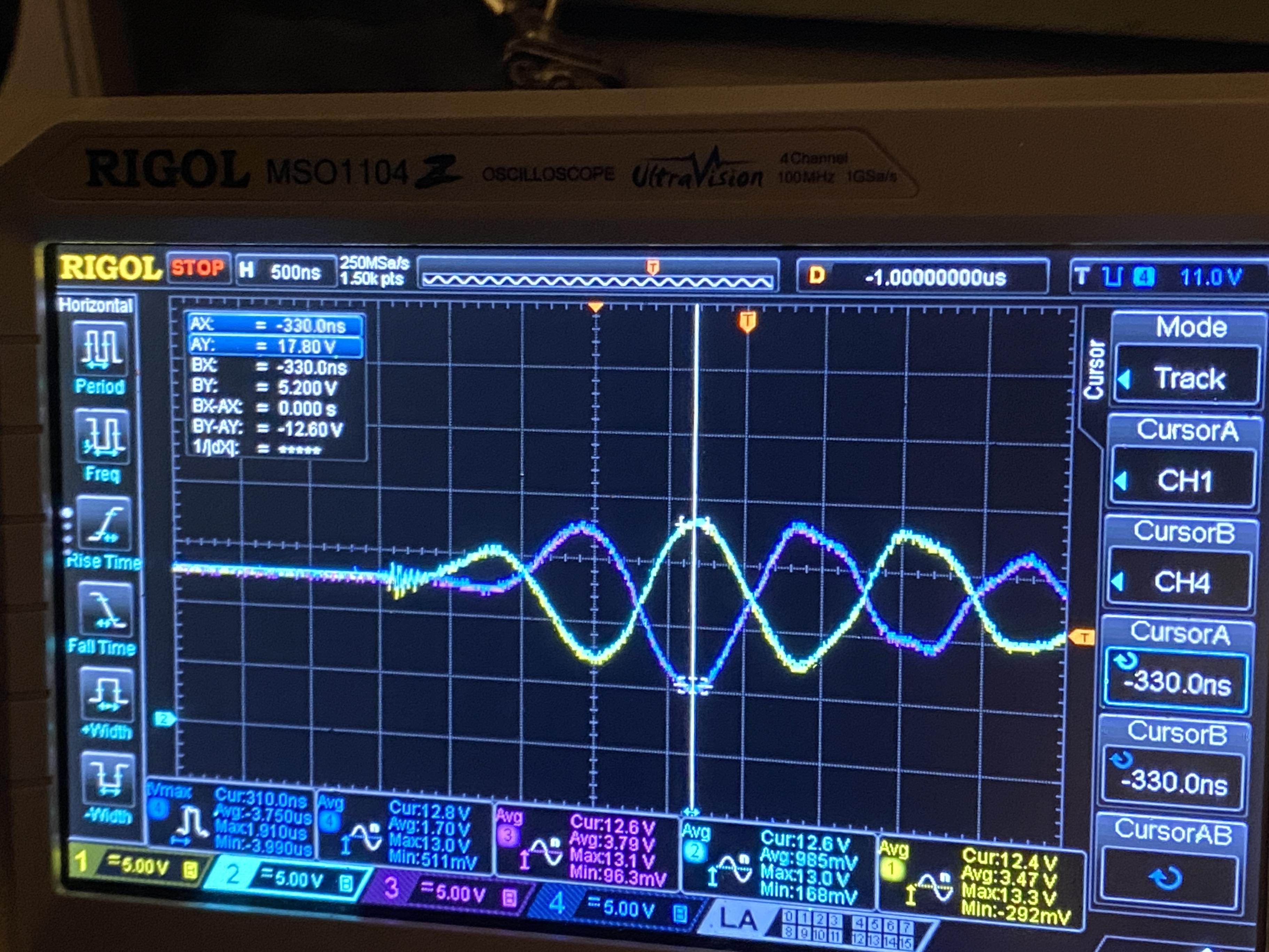The height and width of the screenshot is (952, 1269).
Task: Select the AY = 17.80V cursor row
Action: click(275, 346)
